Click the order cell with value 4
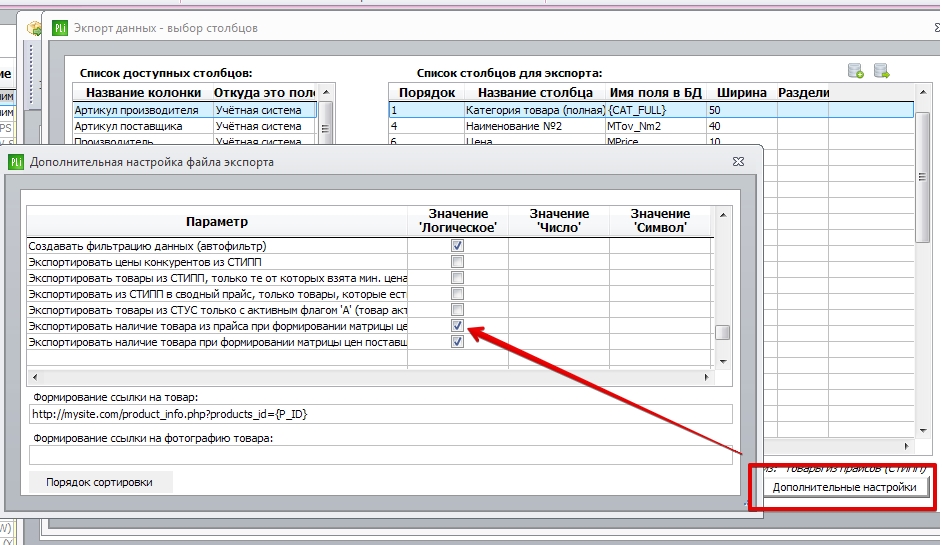The image size is (942, 545). click(427, 126)
